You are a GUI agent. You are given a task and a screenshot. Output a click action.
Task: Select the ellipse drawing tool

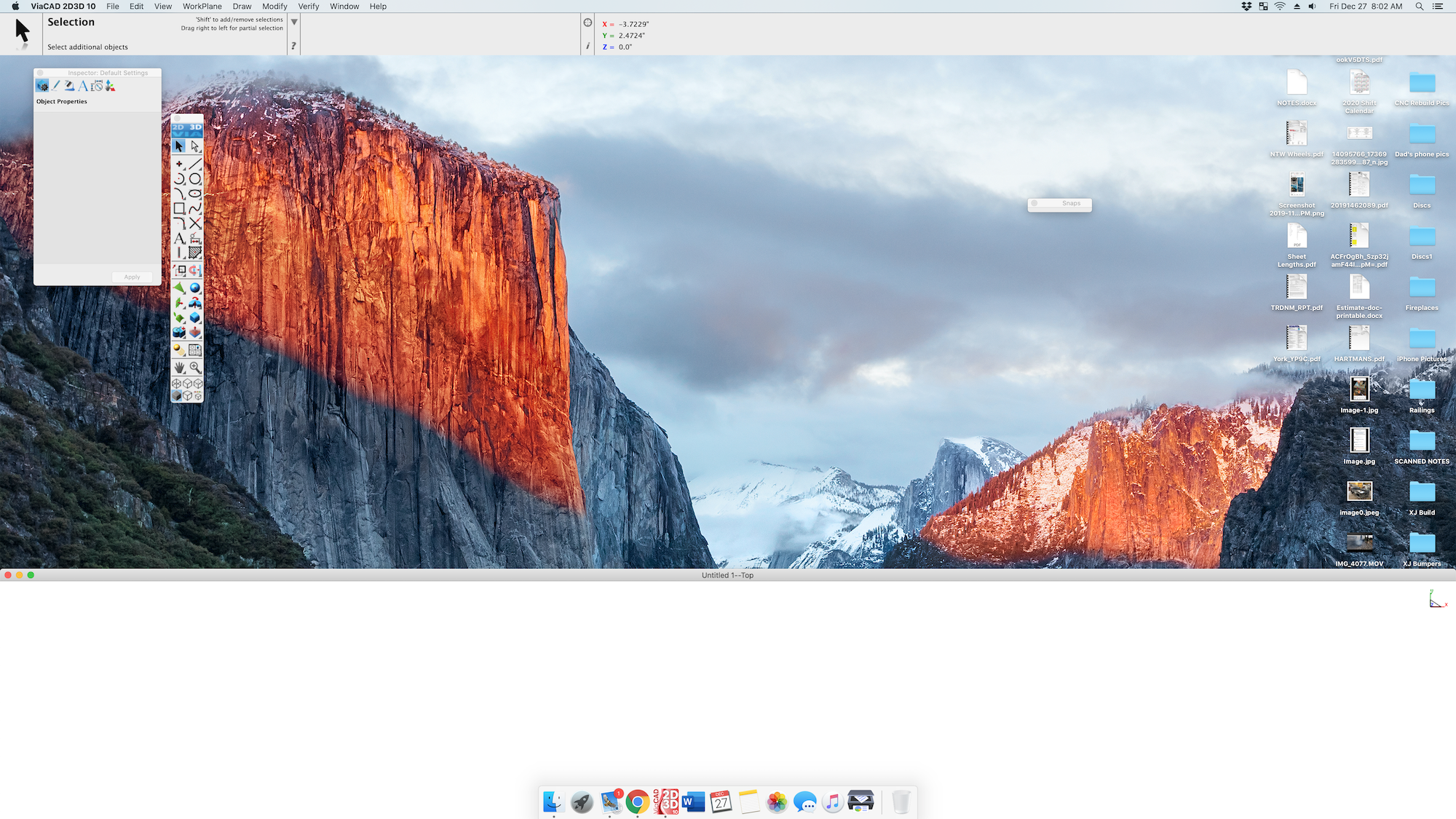point(195,194)
